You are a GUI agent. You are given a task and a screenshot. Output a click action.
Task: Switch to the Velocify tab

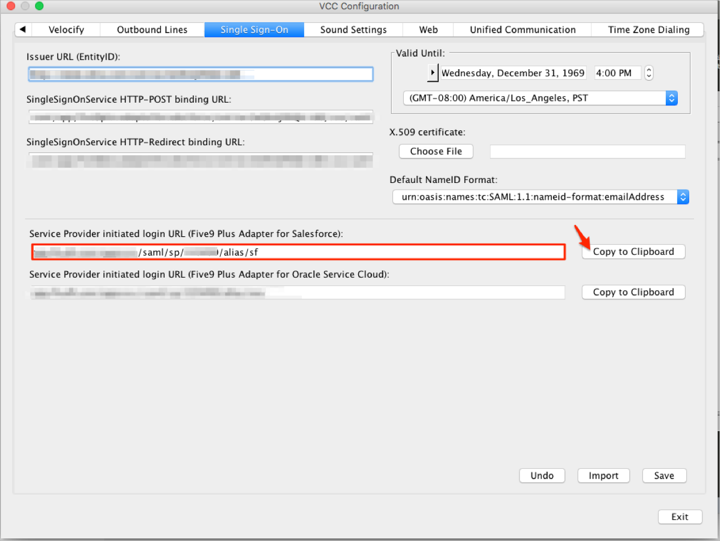(69, 30)
